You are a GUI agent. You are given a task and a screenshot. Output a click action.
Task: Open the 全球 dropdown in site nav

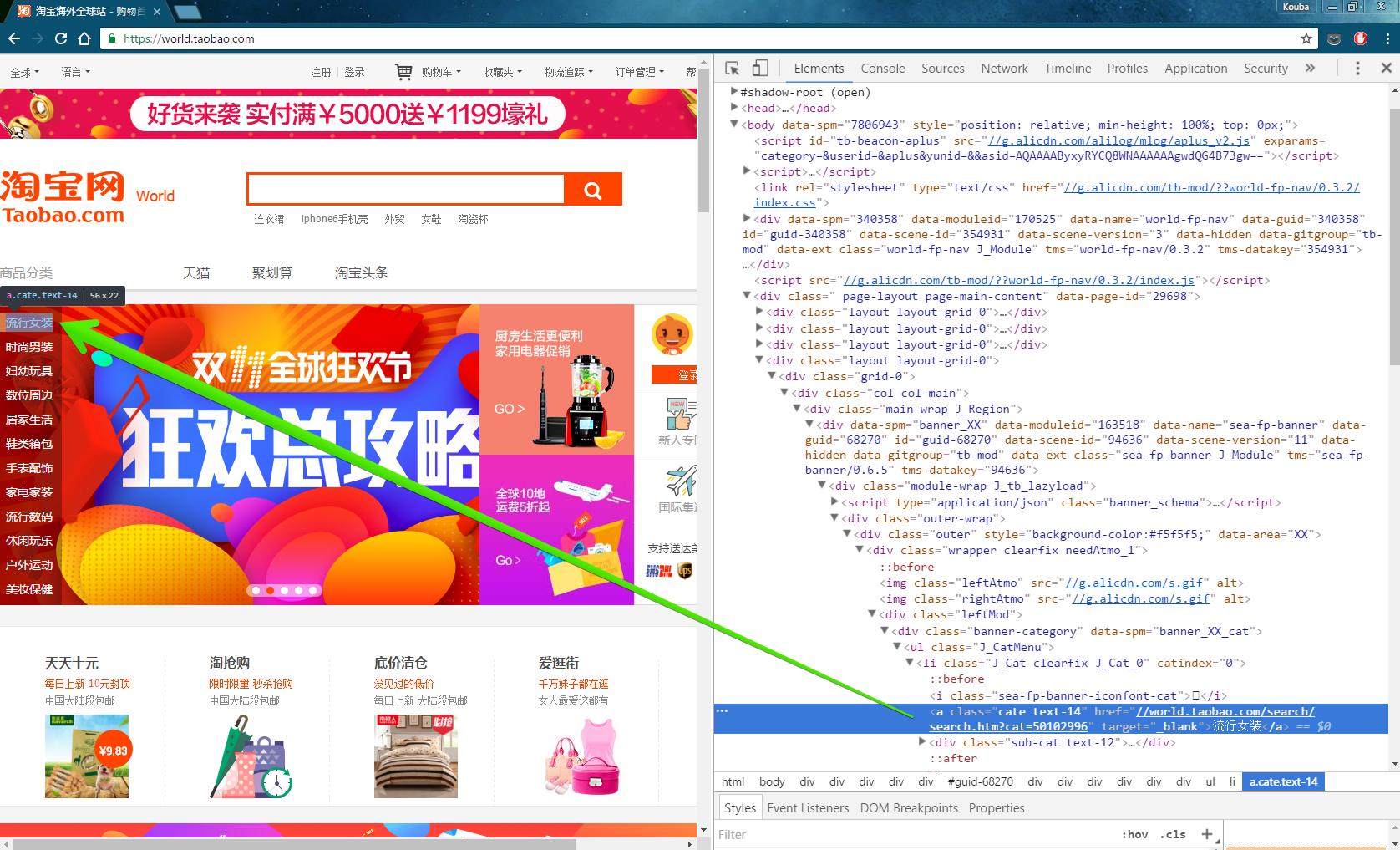tap(24, 73)
